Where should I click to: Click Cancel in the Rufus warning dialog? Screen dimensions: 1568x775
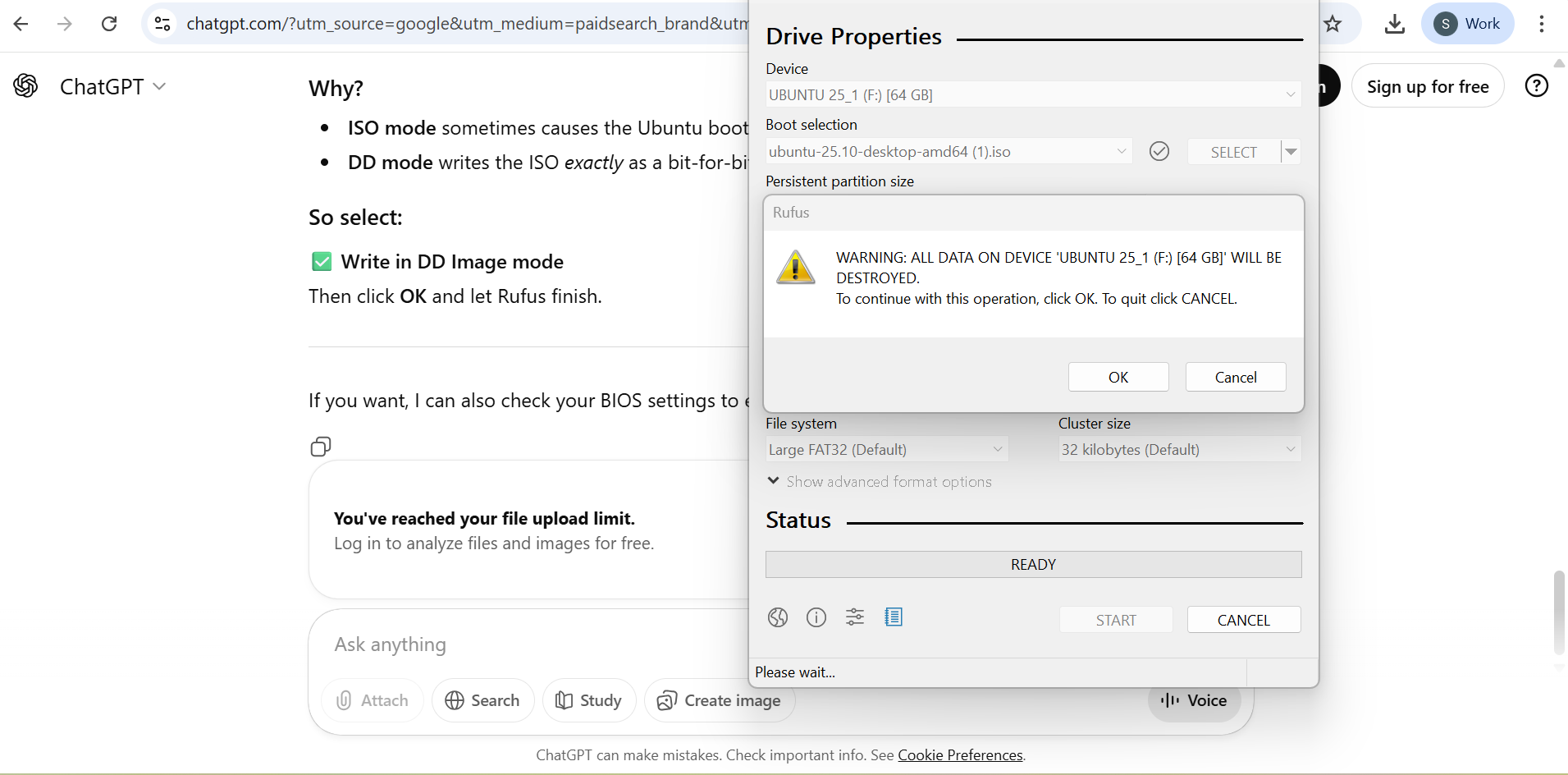(x=1235, y=378)
